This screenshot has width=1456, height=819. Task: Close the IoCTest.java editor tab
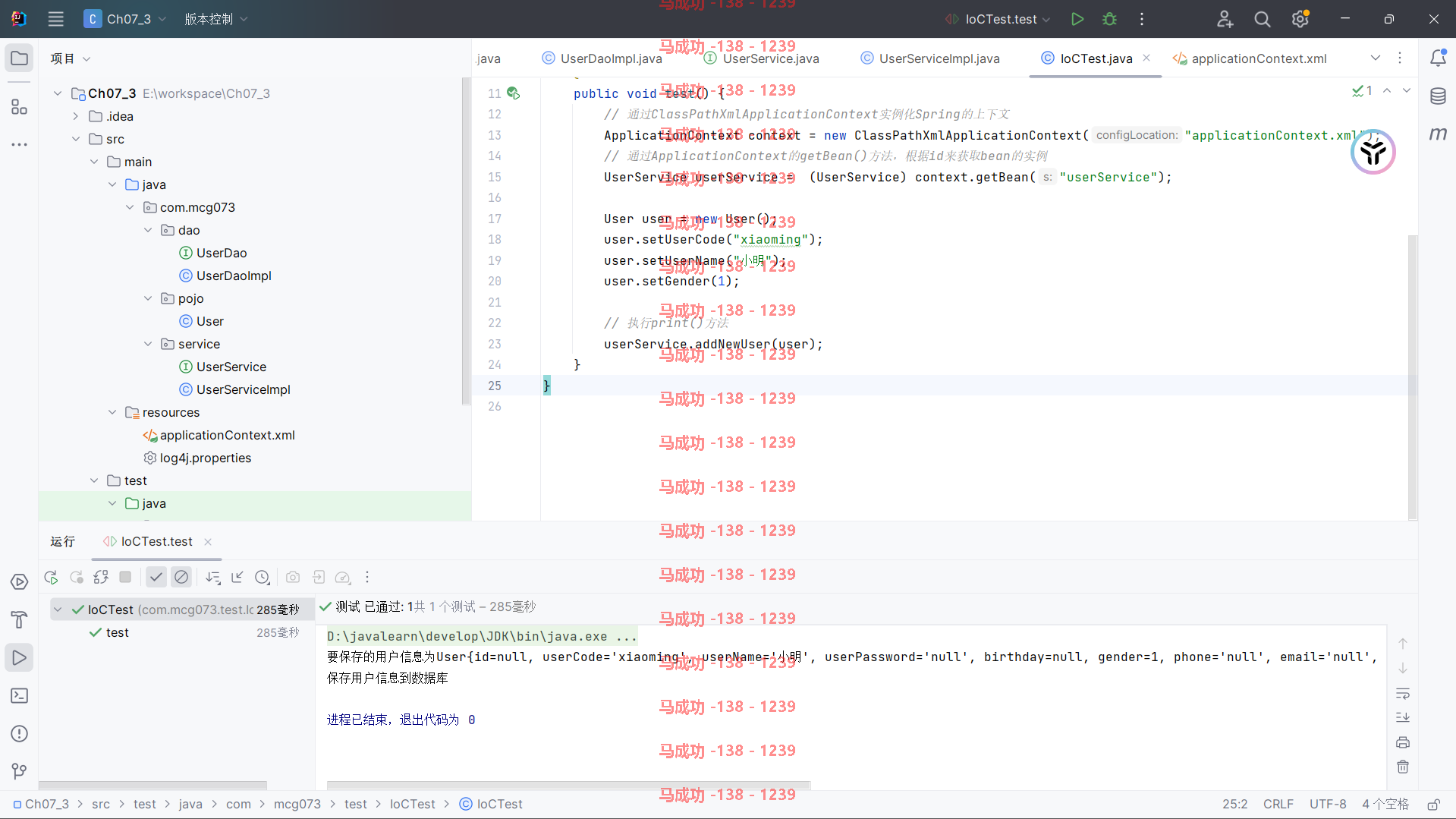[x=1146, y=58]
